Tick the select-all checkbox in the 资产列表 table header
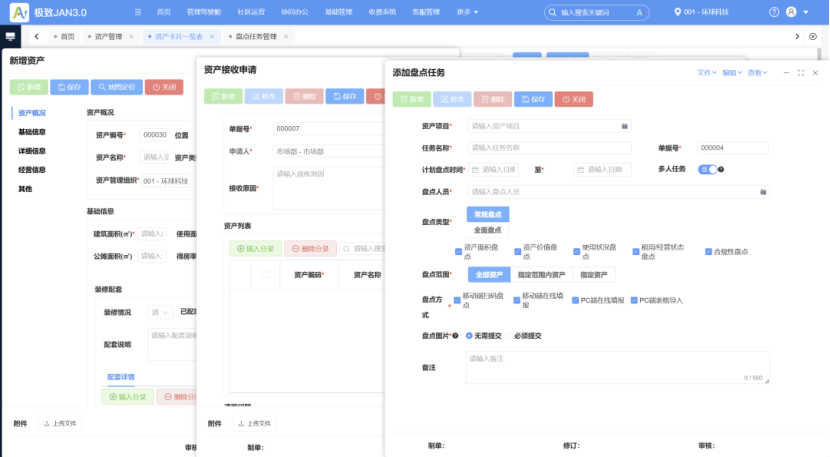The width and height of the screenshot is (830, 457). [x=266, y=274]
